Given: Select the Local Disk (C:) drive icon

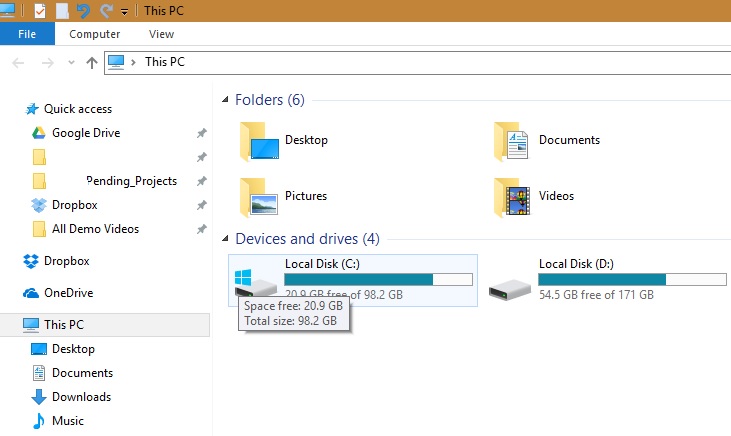Looking at the screenshot, I should tap(255, 281).
